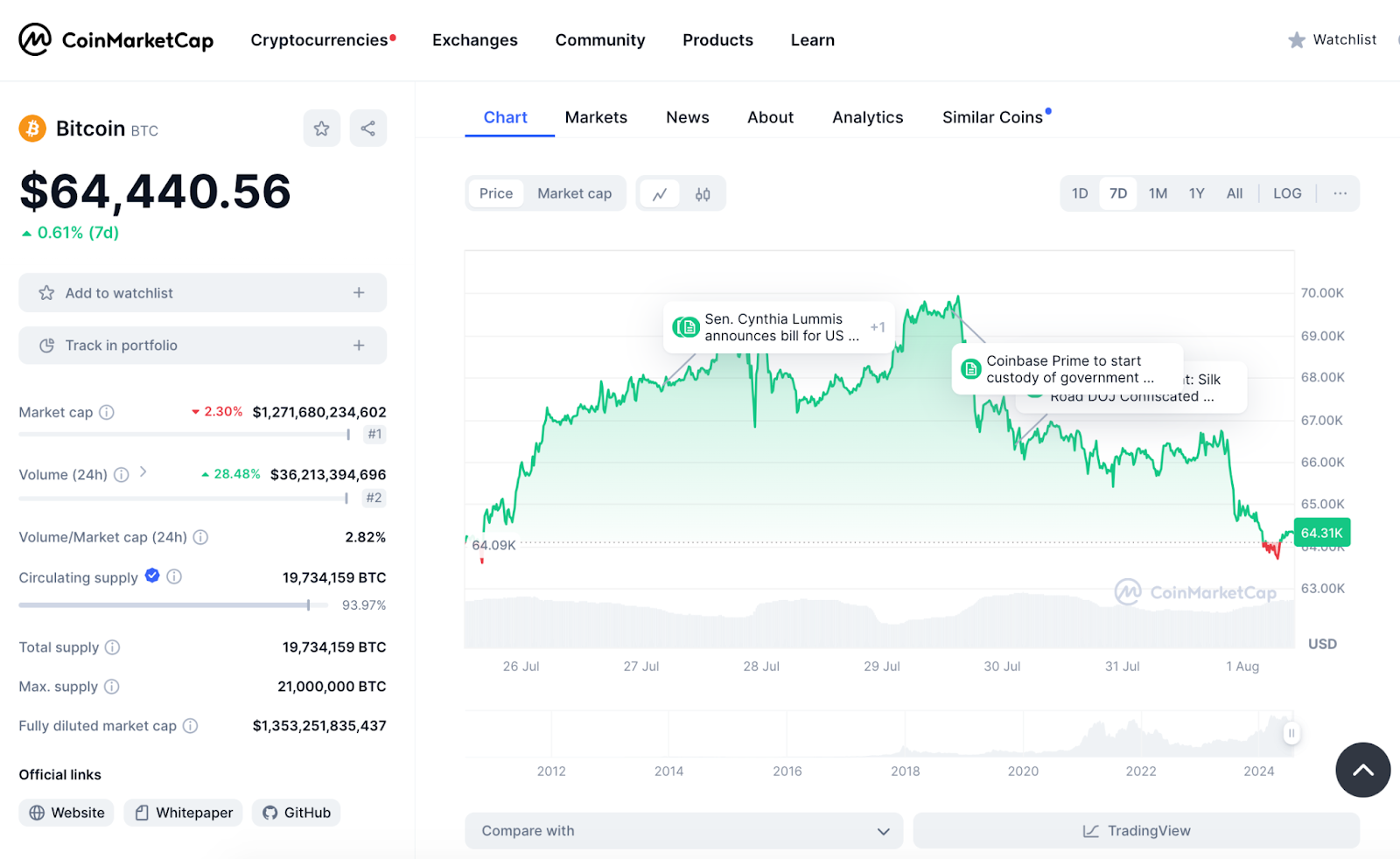Switch to the Chart tab
This screenshot has width=1400, height=859.
506,117
